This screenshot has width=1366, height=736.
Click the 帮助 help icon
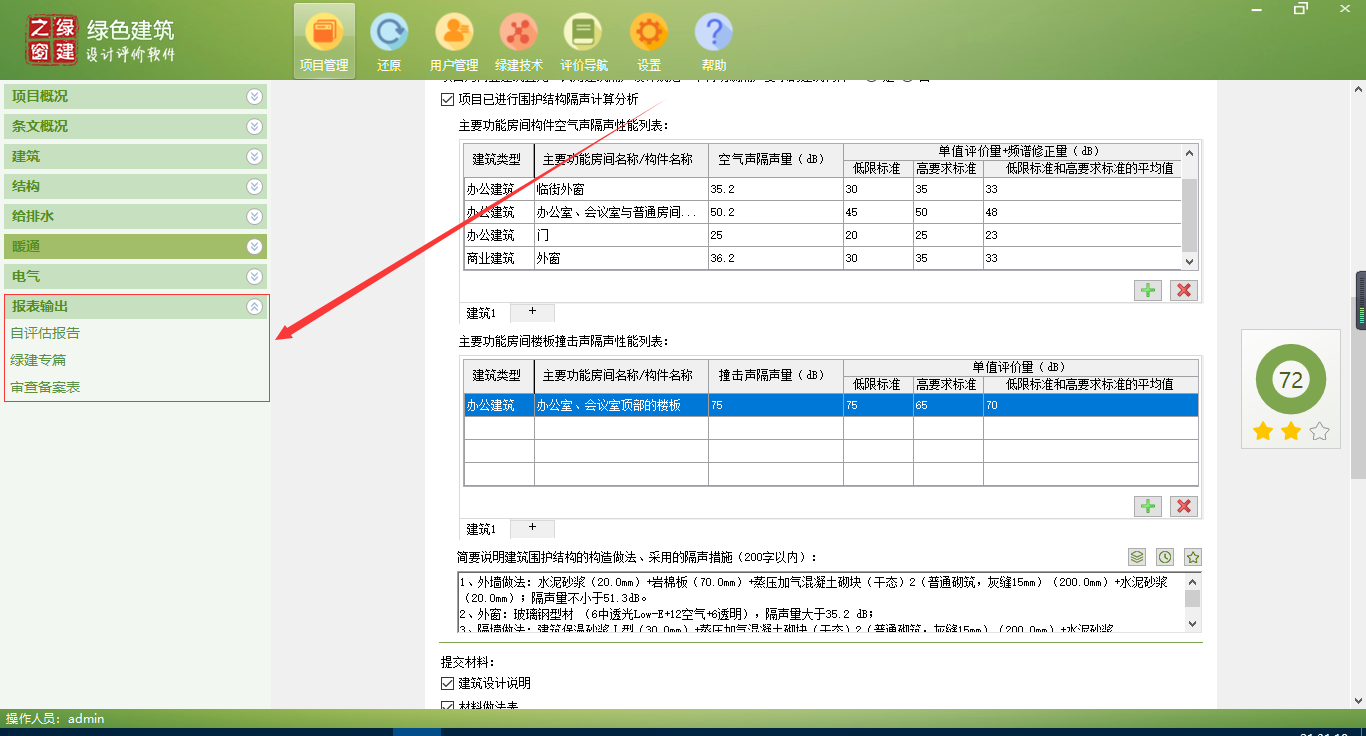713,33
